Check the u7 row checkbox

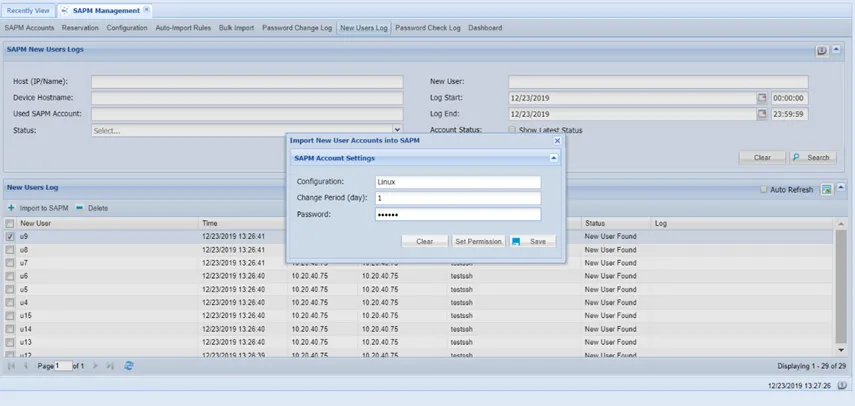point(10,263)
